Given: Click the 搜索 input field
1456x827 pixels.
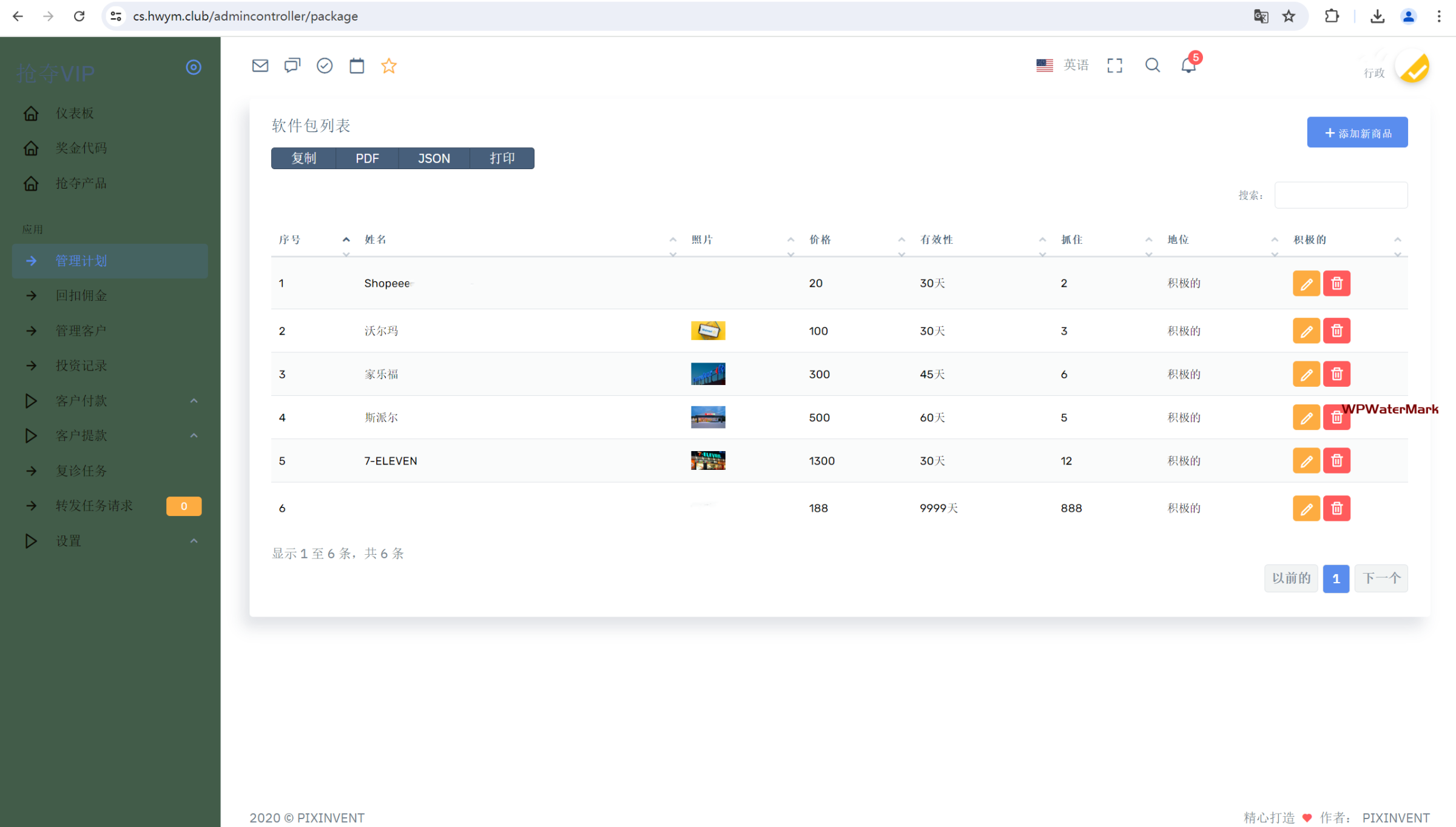Looking at the screenshot, I should [1341, 195].
